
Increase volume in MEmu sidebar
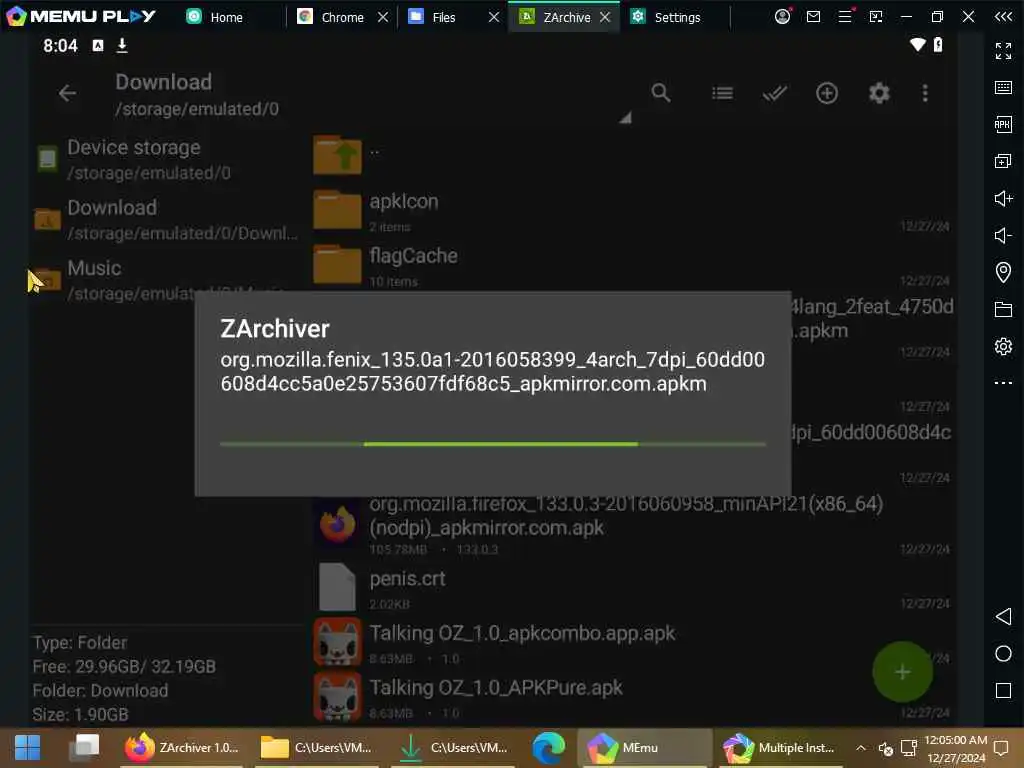click(1003, 198)
